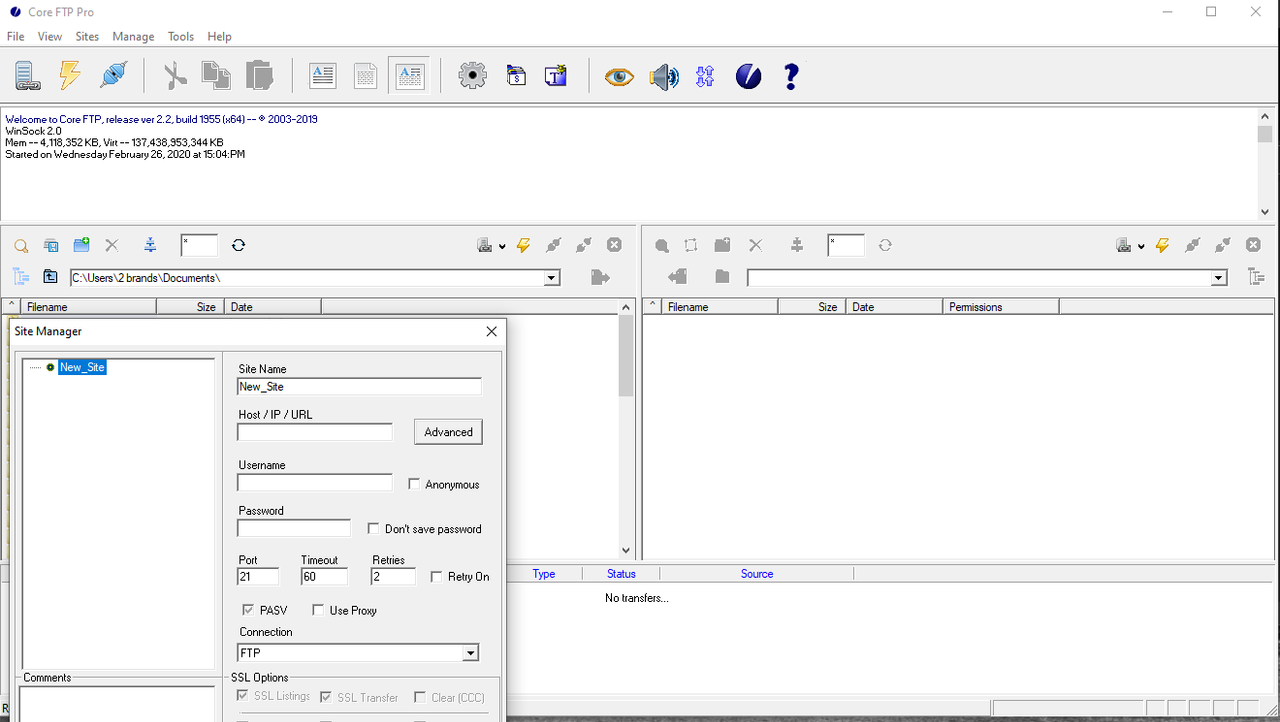Image resolution: width=1280 pixels, height=722 pixels.
Task: Open the Sites menu
Action: [88, 36]
